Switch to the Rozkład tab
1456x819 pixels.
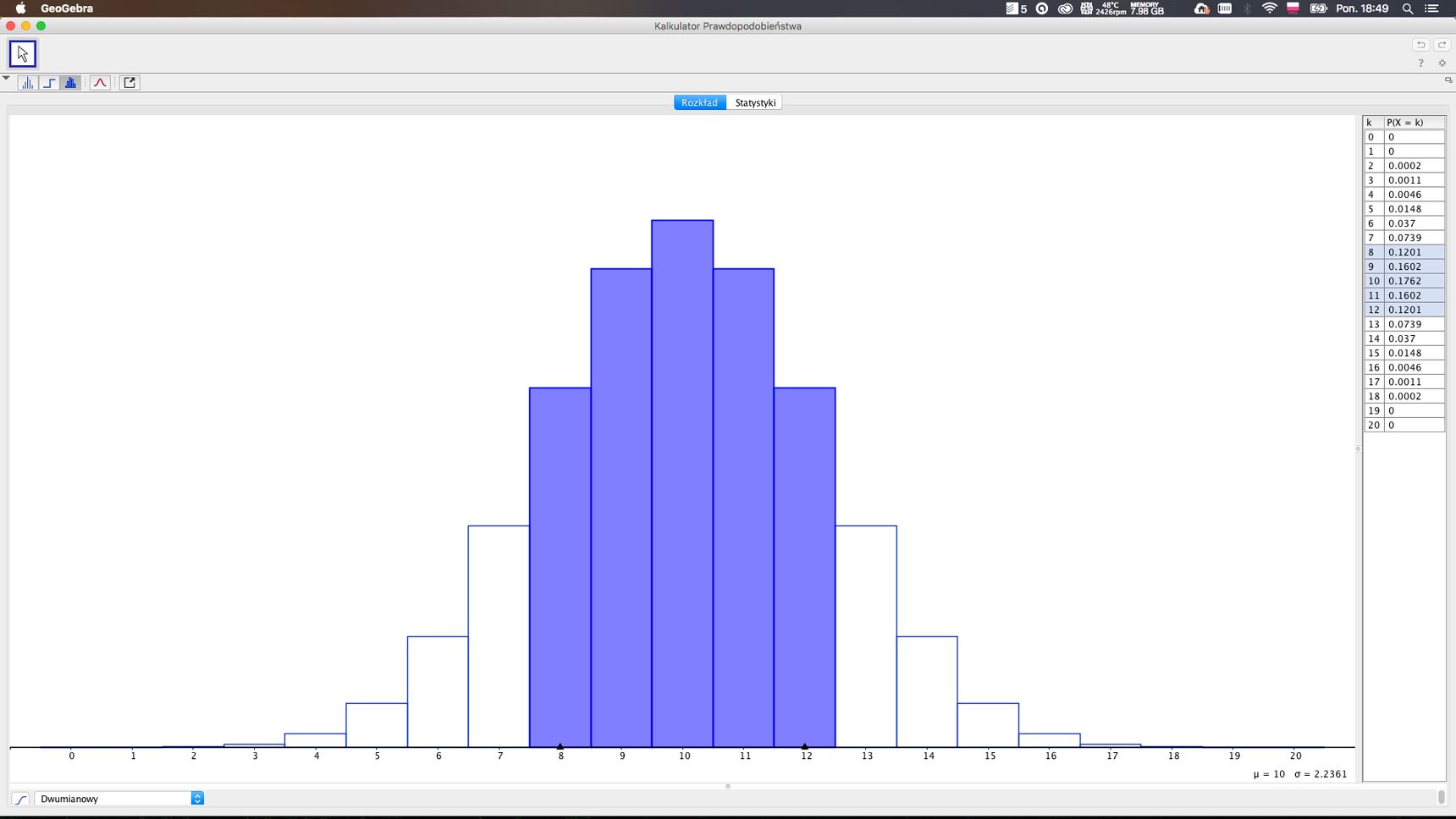[x=699, y=102]
